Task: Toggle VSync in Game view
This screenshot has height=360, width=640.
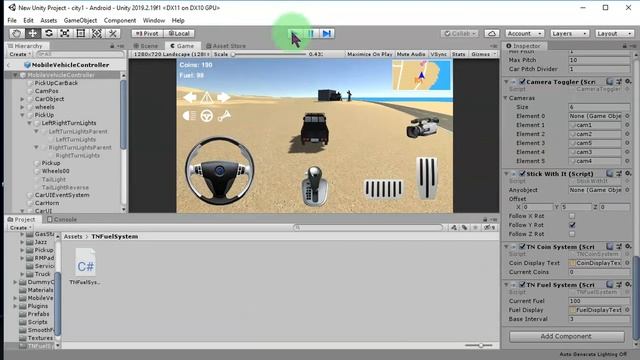Action: point(439,54)
